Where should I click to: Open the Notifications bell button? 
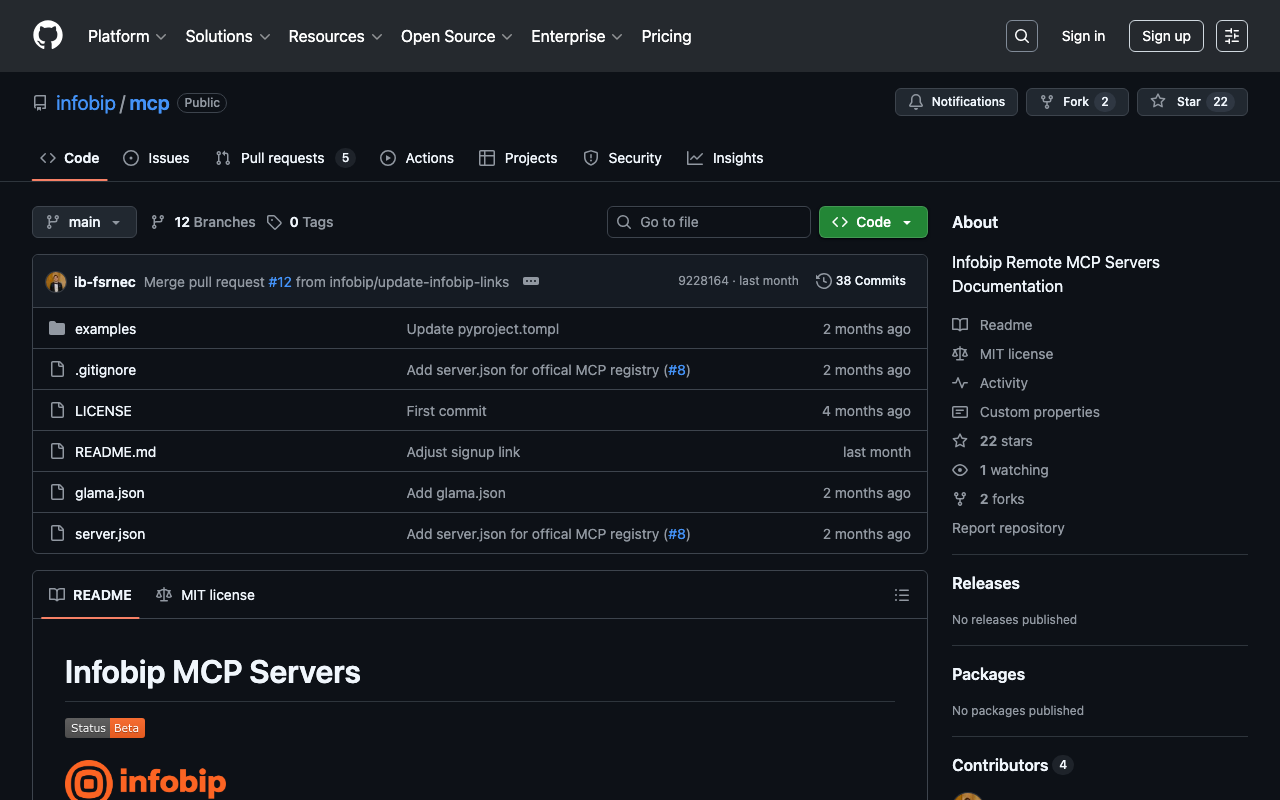[x=956, y=102]
